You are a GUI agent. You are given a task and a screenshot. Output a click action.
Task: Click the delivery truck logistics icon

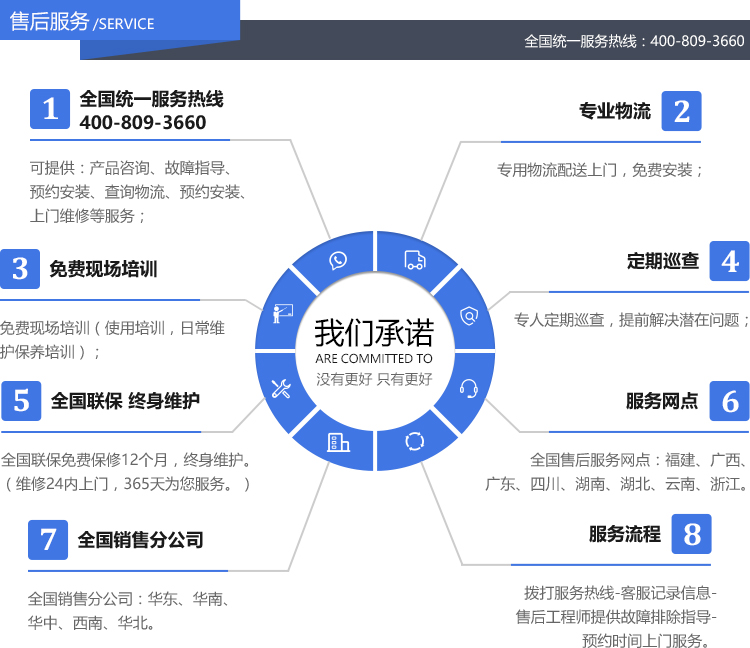coord(413,260)
